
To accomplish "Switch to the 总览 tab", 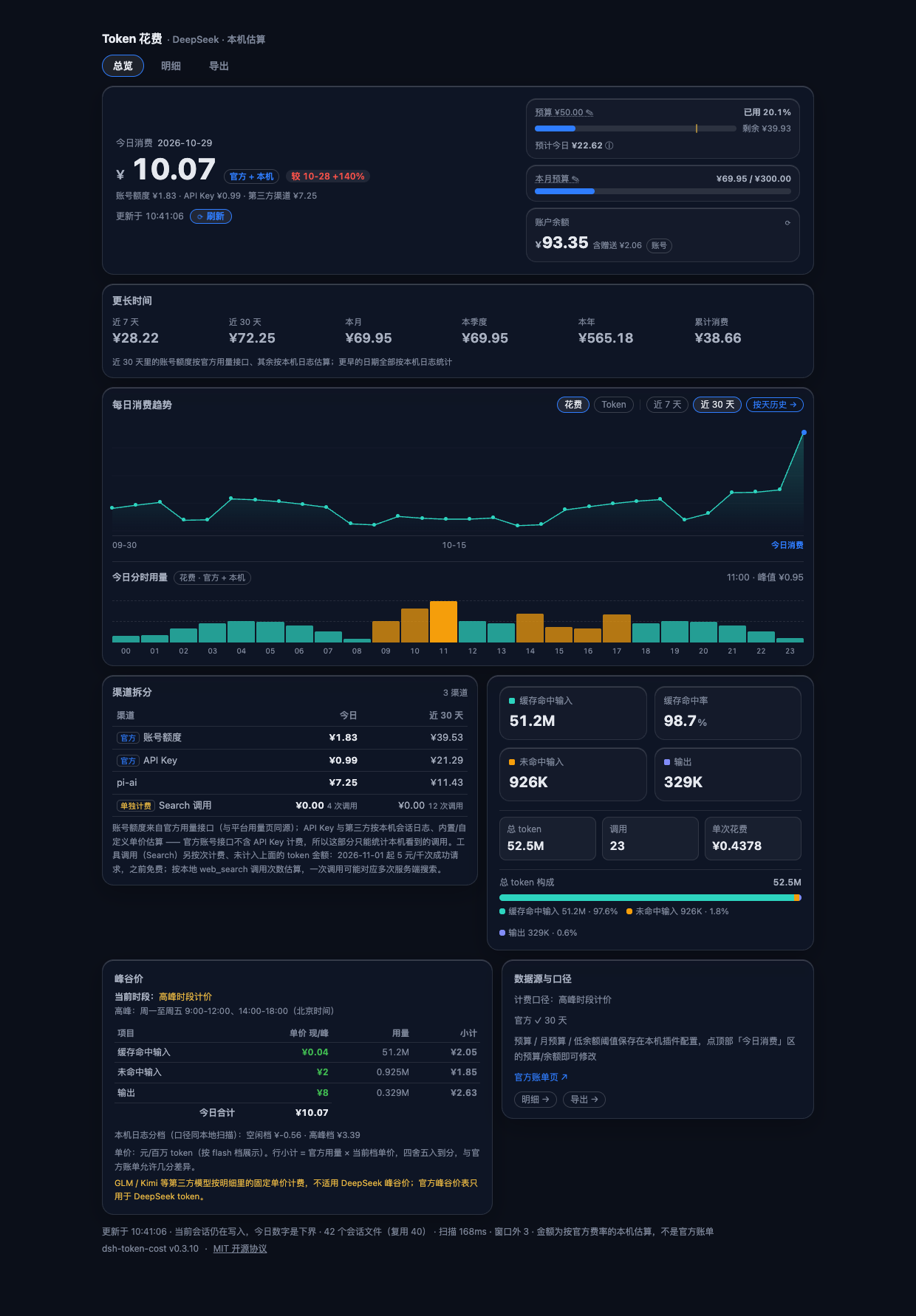I will click(123, 66).
